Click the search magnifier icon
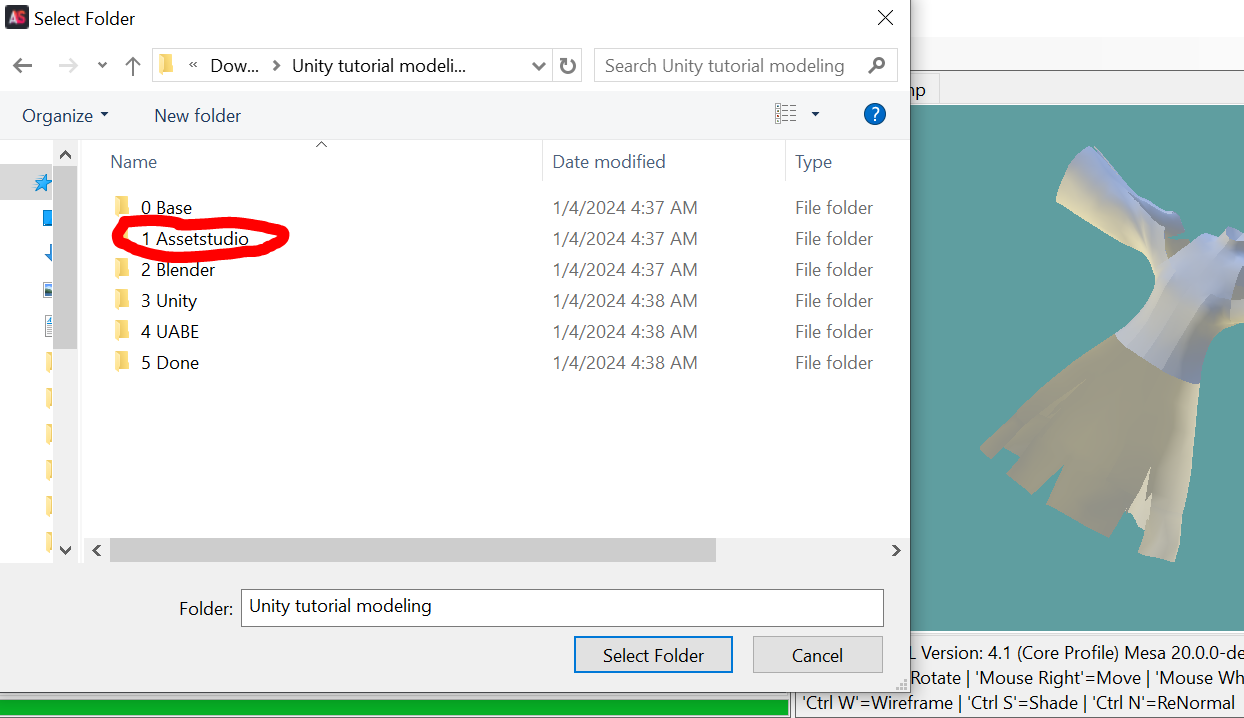The image size is (1244, 718). pyautogui.click(x=877, y=66)
